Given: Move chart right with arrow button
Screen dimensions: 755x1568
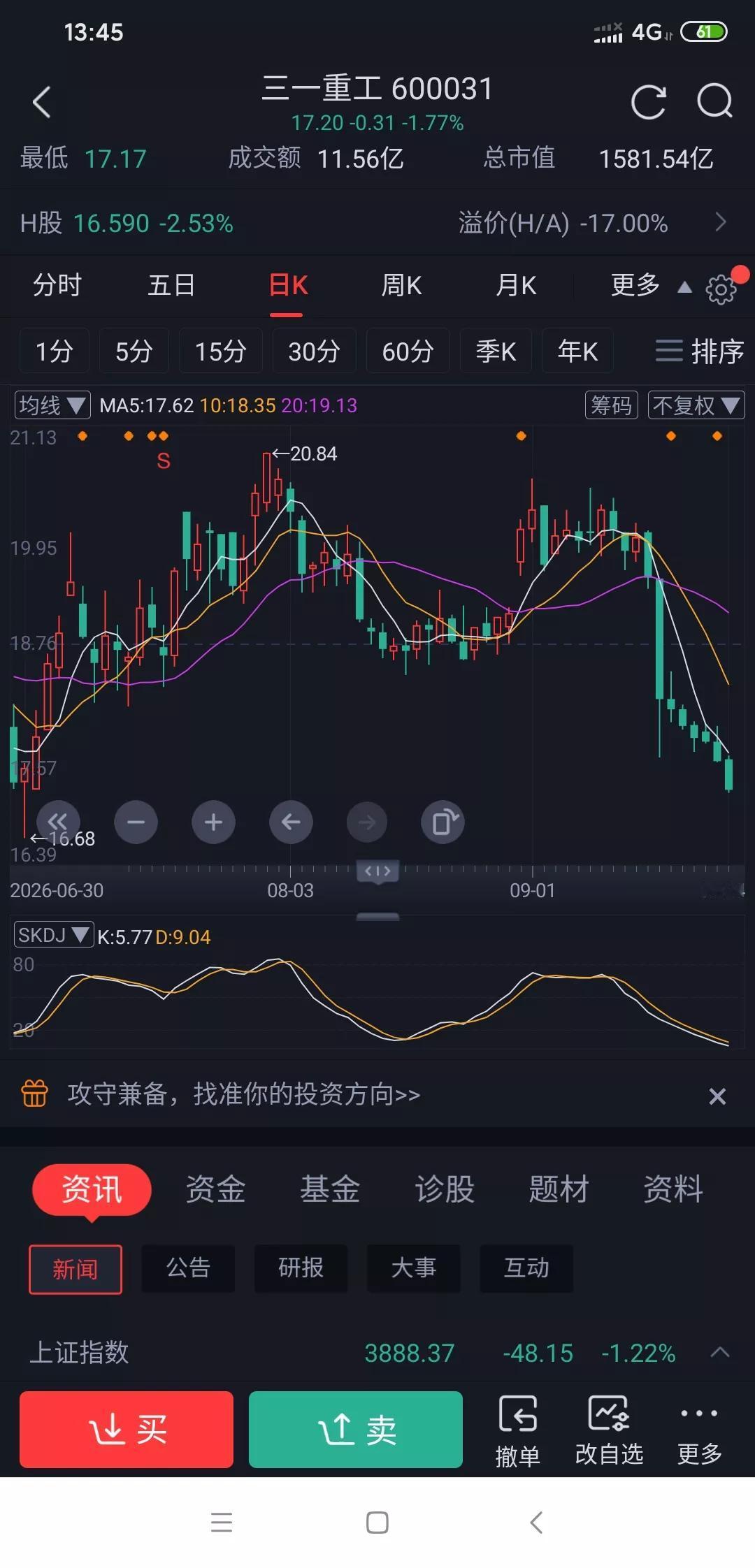Looking at the screenshot, I should [x=367, y=822].
